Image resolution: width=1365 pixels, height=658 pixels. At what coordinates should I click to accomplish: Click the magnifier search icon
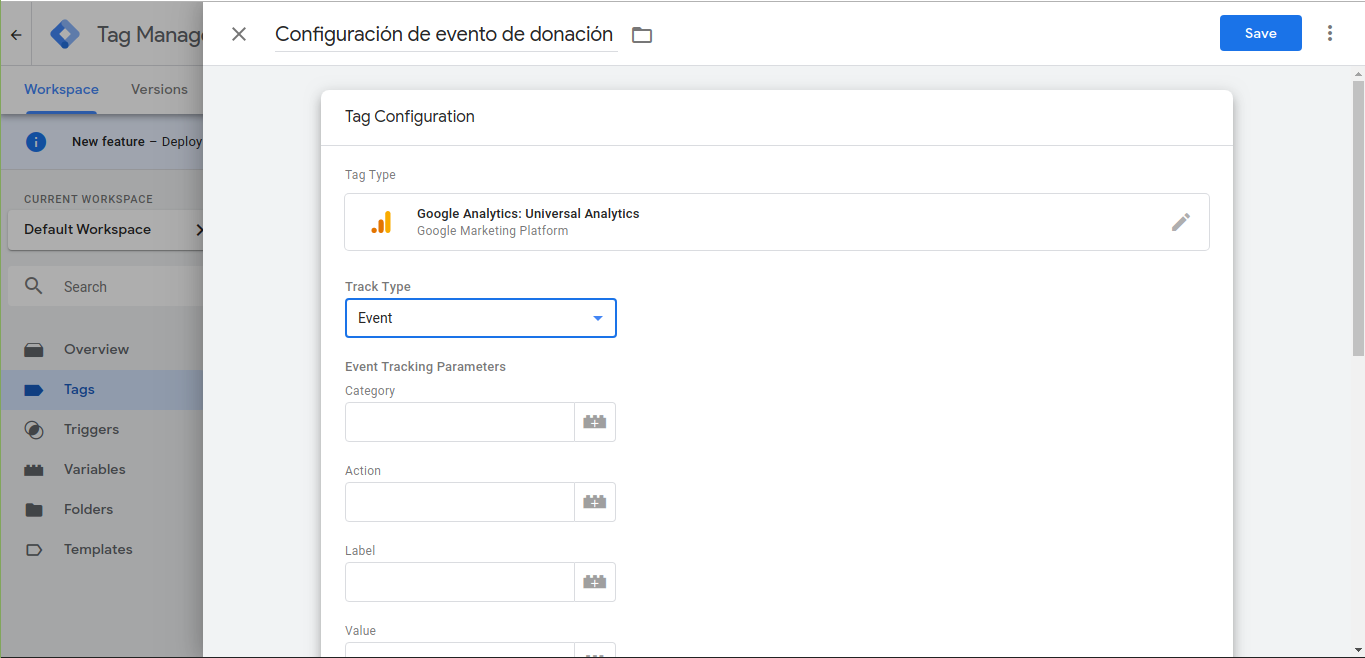tap(34, 286)
